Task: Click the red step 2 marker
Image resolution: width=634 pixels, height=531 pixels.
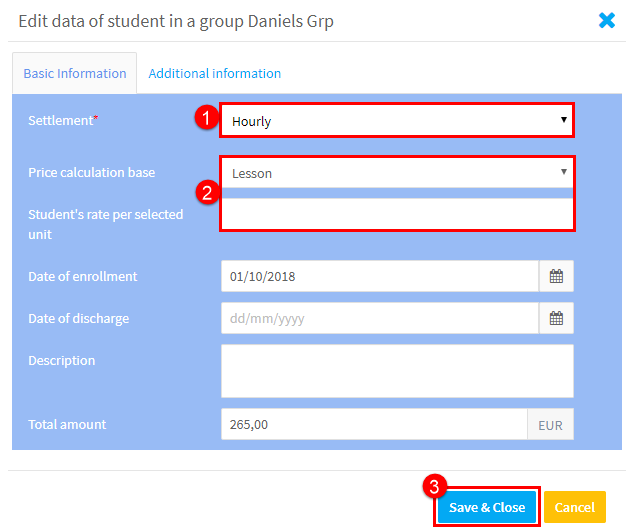Action: tap(207, 193)
